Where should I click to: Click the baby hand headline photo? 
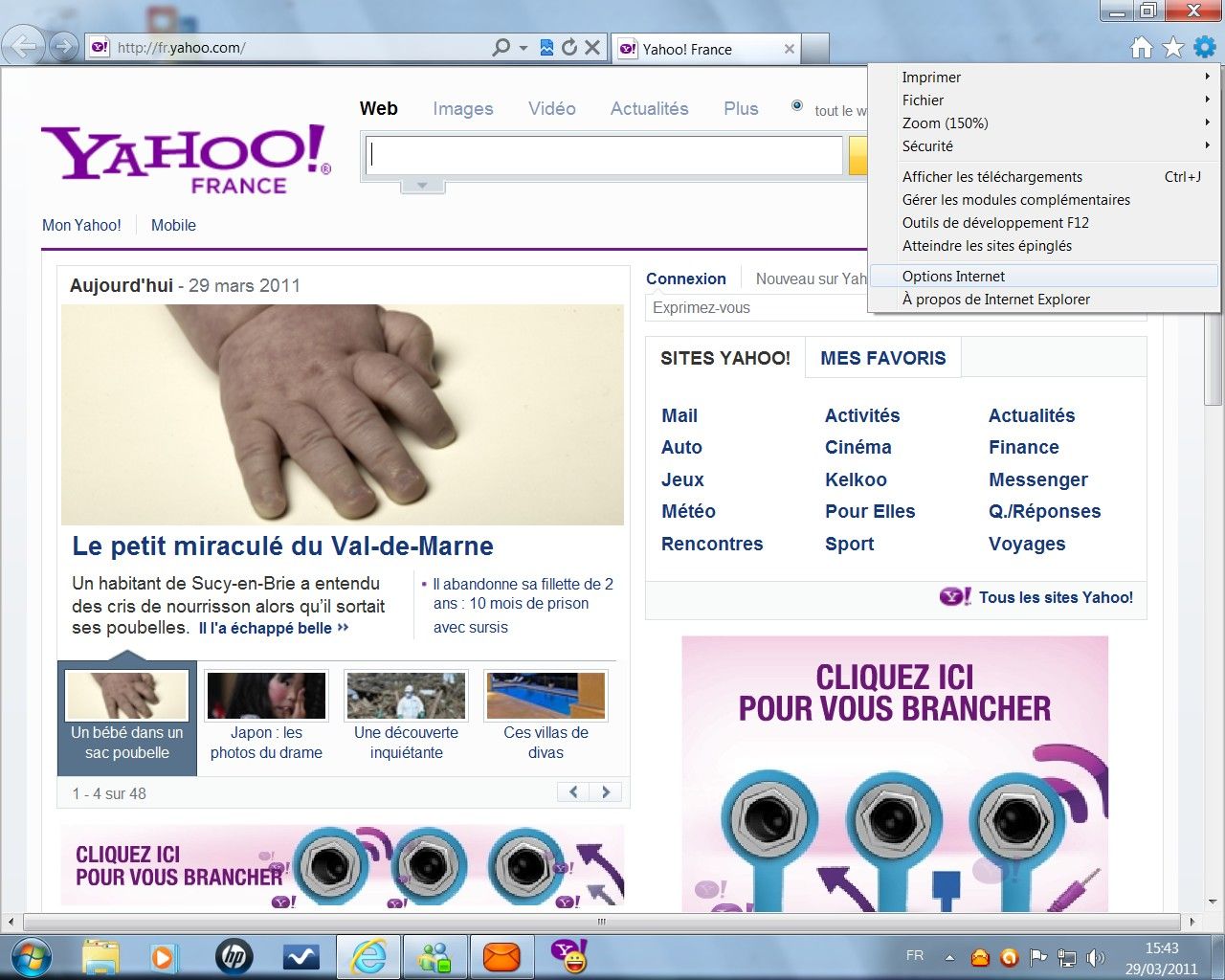[343, 414]
